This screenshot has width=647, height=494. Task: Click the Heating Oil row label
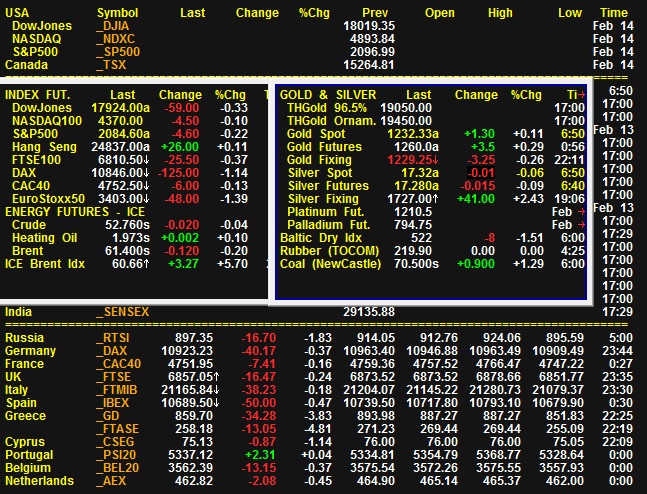click(45, 238)
